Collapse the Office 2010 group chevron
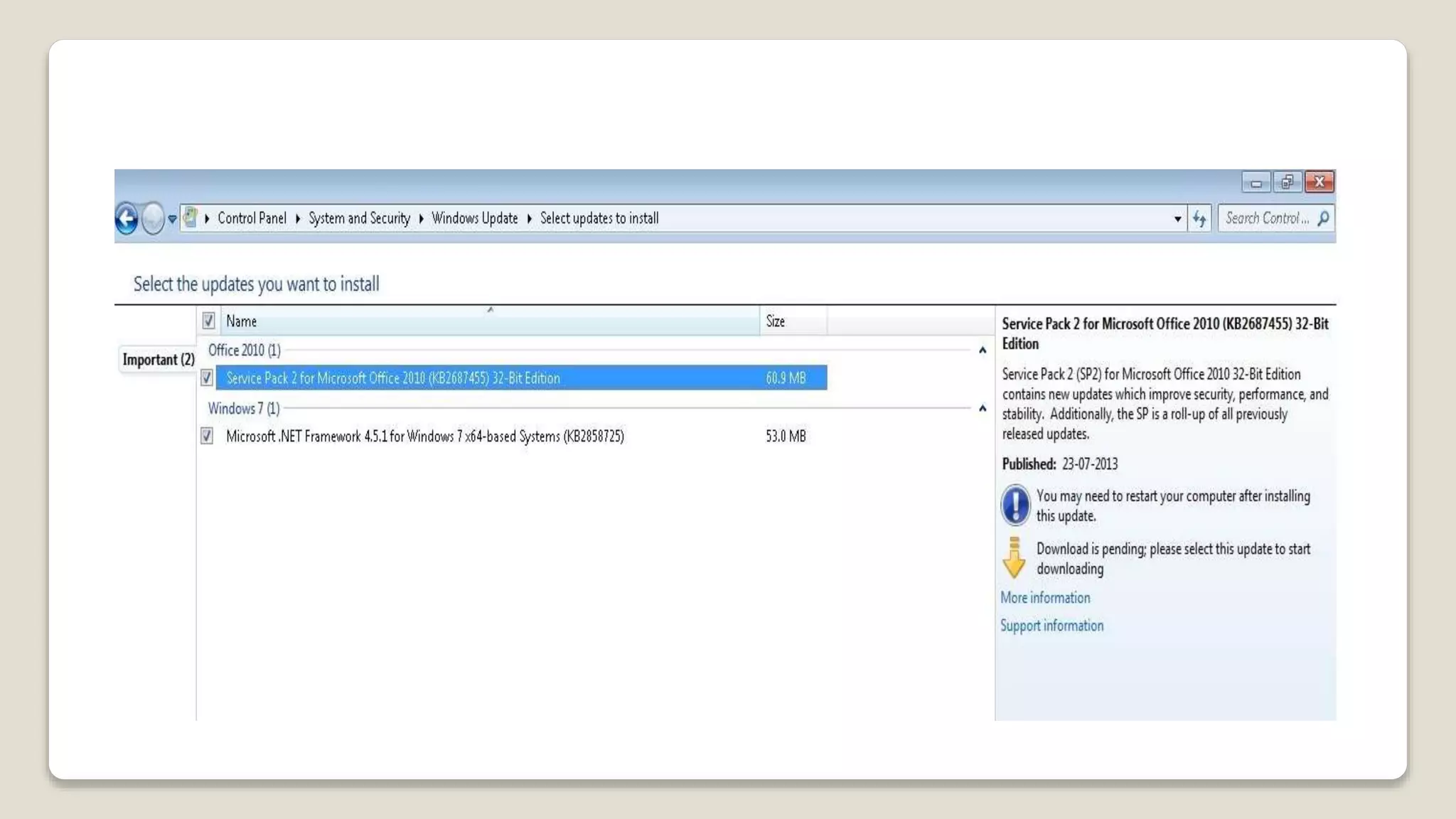The width and height of the screenshot is (1456, 819). (x=982, y=350)
